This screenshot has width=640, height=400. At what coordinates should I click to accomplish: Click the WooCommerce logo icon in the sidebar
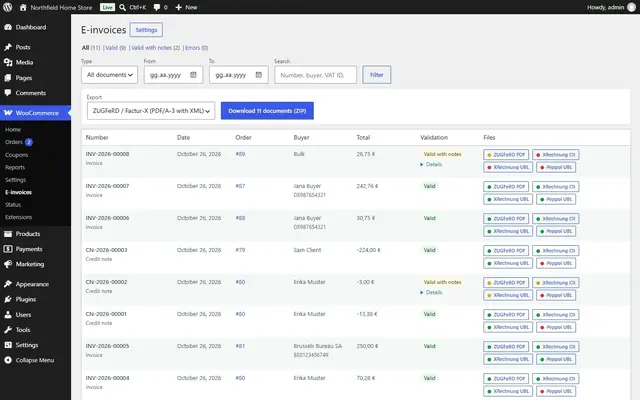point(8,113)
